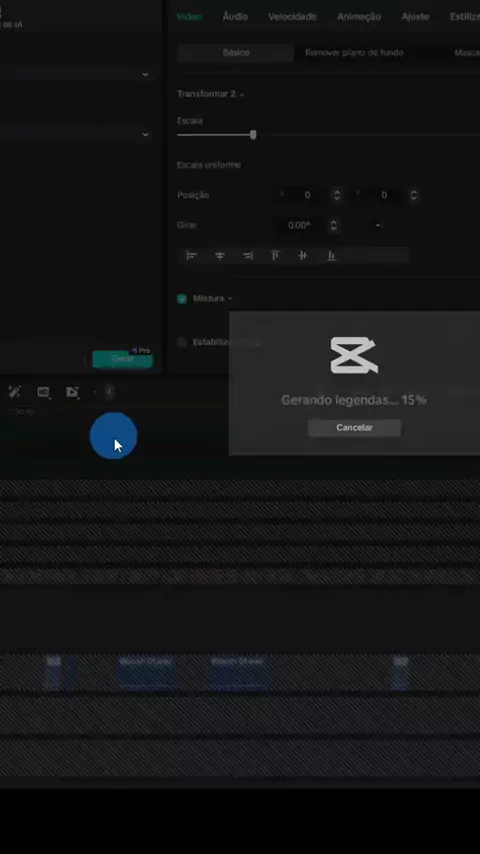Open Remover plano de fundo sub-tab

pos(354,53)
